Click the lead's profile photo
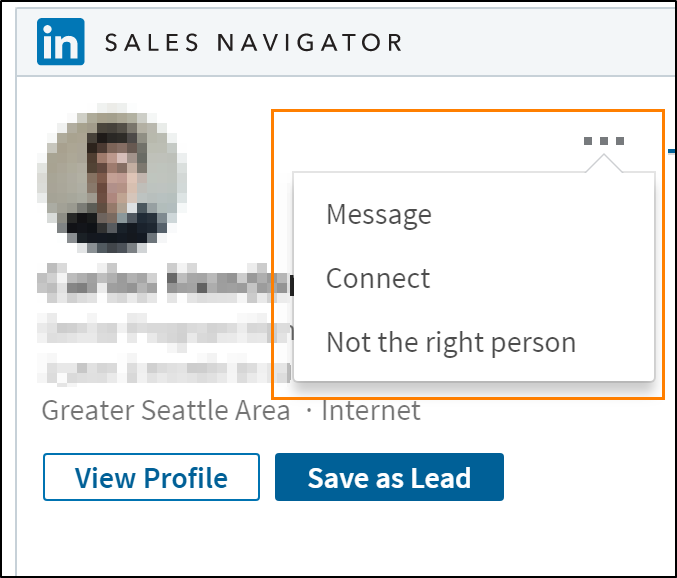This screenshot has height=578, width=677. tap(112, 178)
